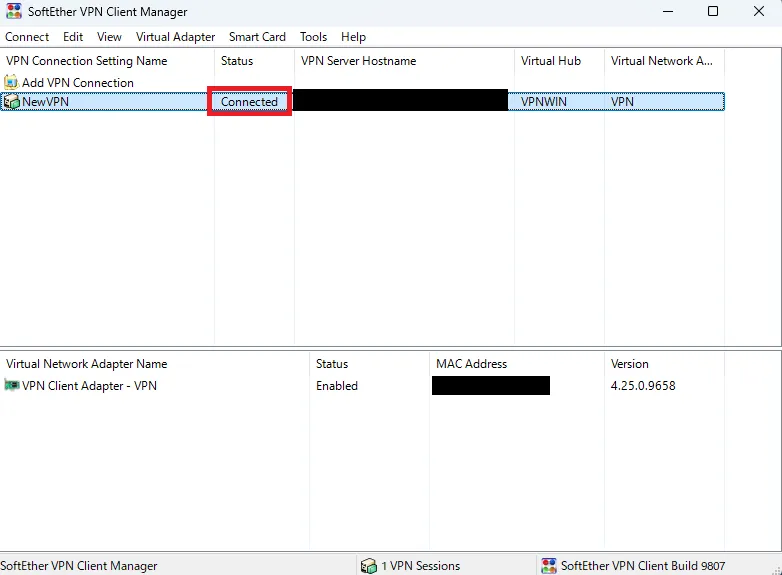Click the Version column header
The width and height of the screenshot is (782, 575).
click(x=664, y=364)
